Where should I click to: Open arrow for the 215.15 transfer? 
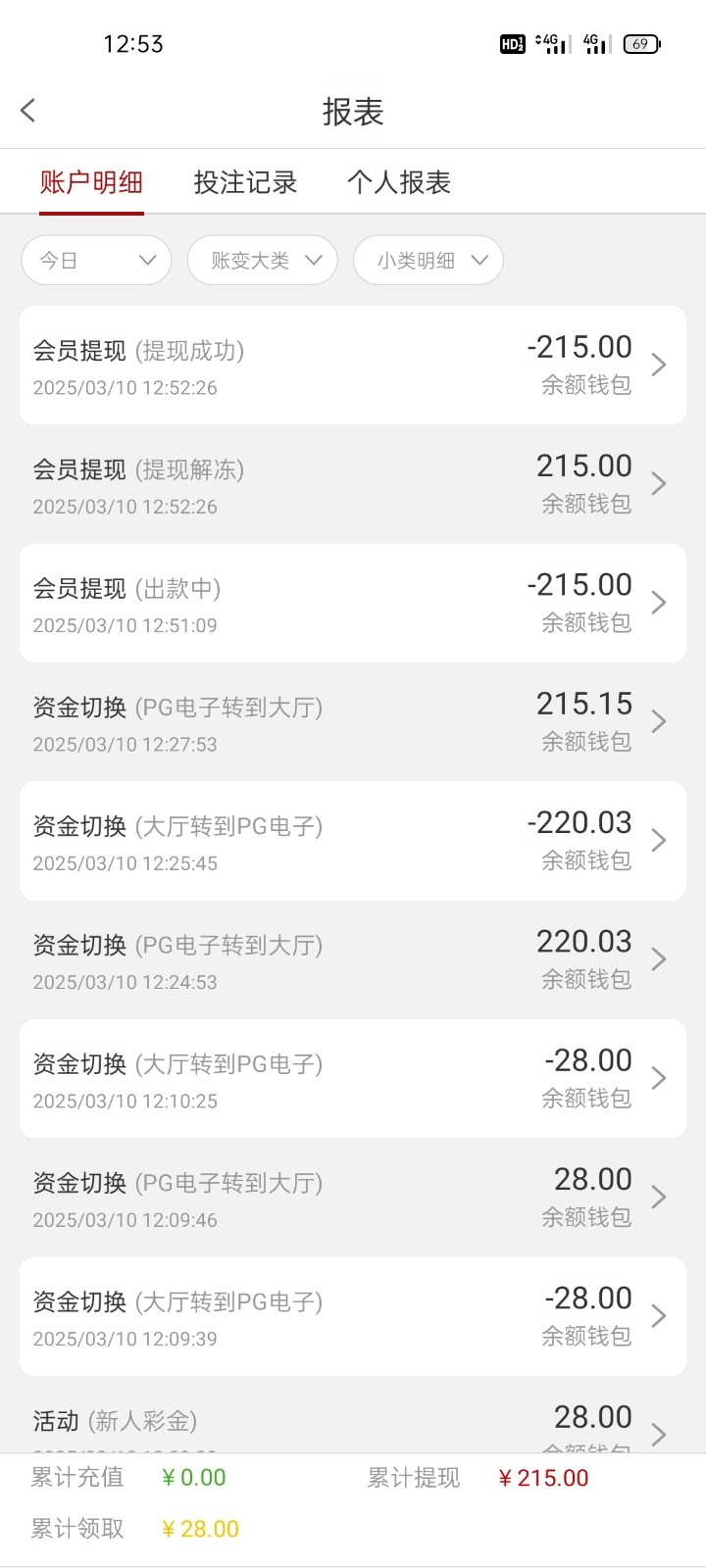coord(659,721)
